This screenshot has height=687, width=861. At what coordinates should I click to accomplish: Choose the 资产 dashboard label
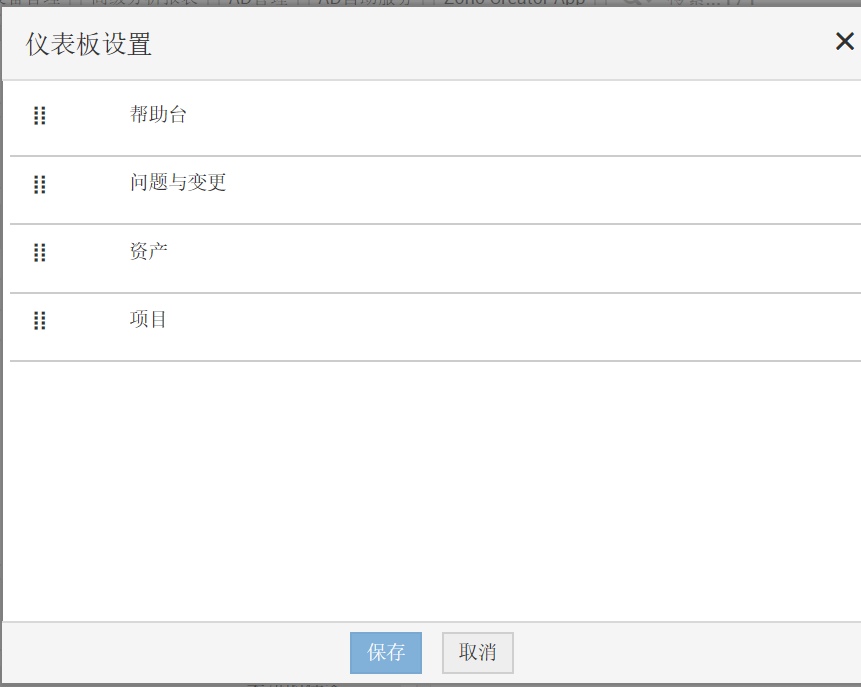[149, 251]
